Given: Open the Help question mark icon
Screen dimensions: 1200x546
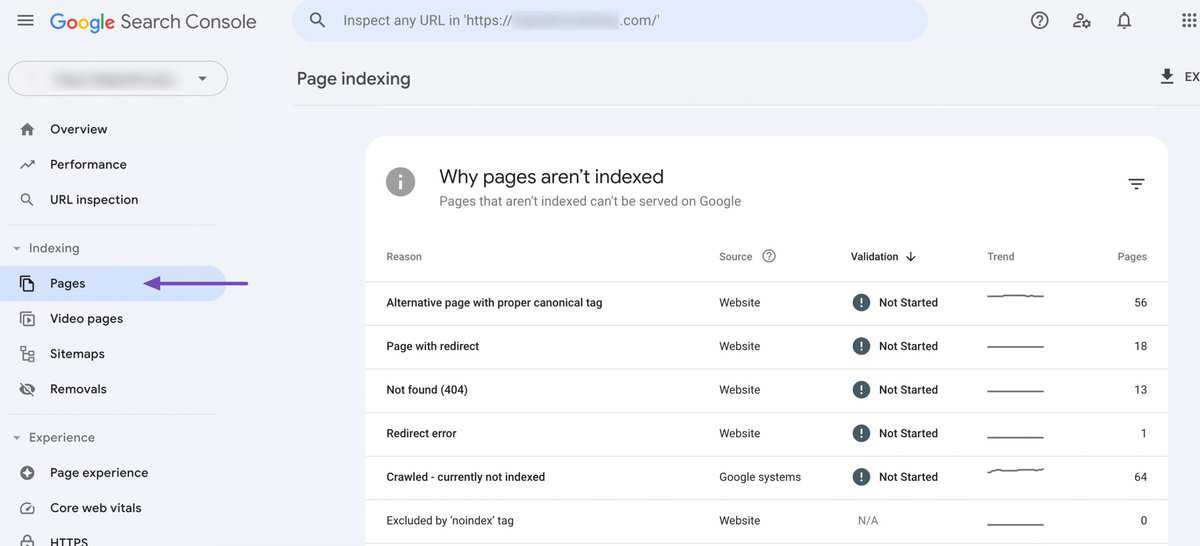Looking at the screenshot, I should [x=1040, y=20].
